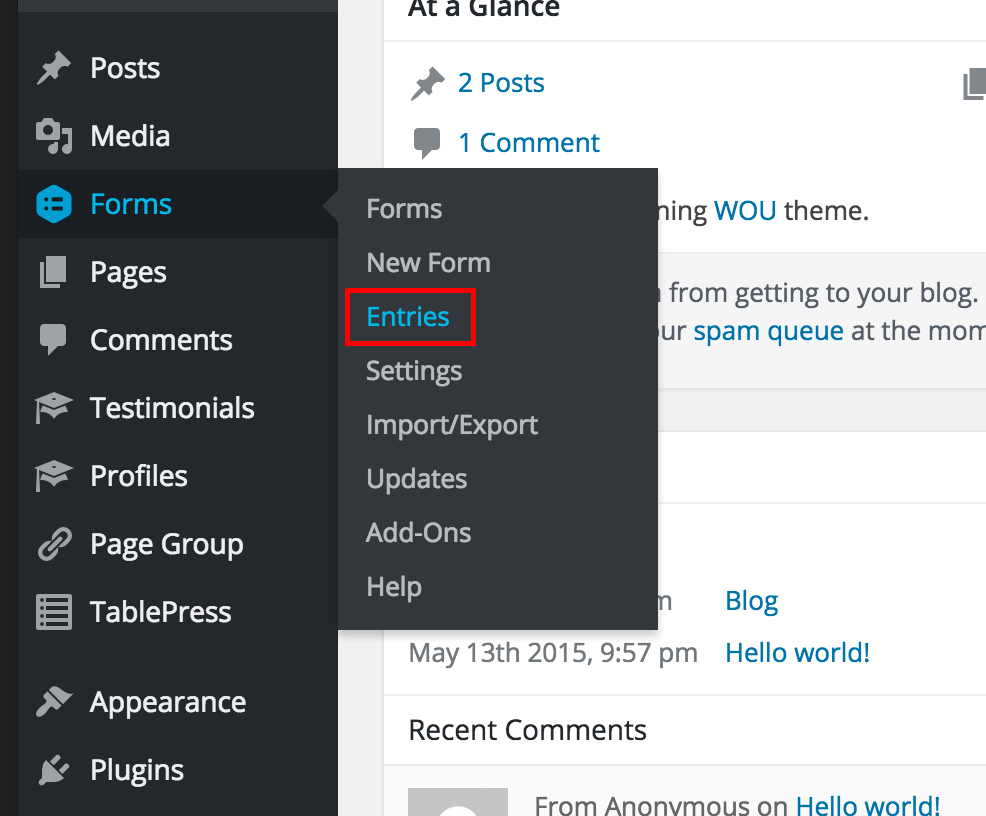Image resolution: width=986 pixels, height=816 pixels.
Task: Open Import/Export submenu item
Action: [x=451, y=425]
